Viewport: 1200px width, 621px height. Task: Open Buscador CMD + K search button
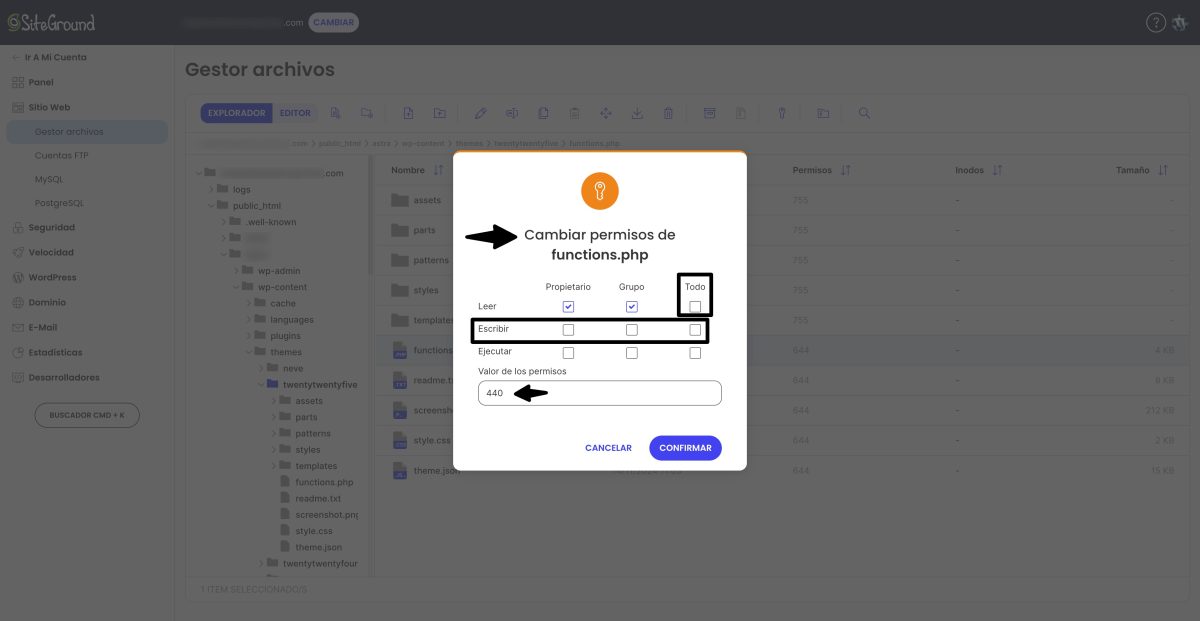click(x=87, y=415)
